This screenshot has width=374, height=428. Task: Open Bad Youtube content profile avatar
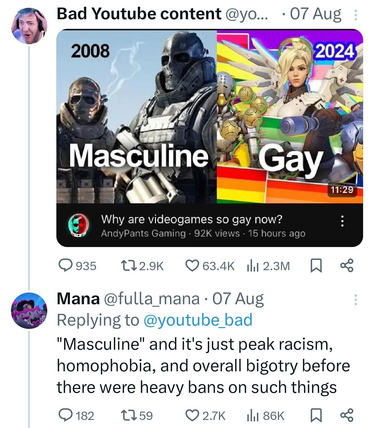[29, 26]
